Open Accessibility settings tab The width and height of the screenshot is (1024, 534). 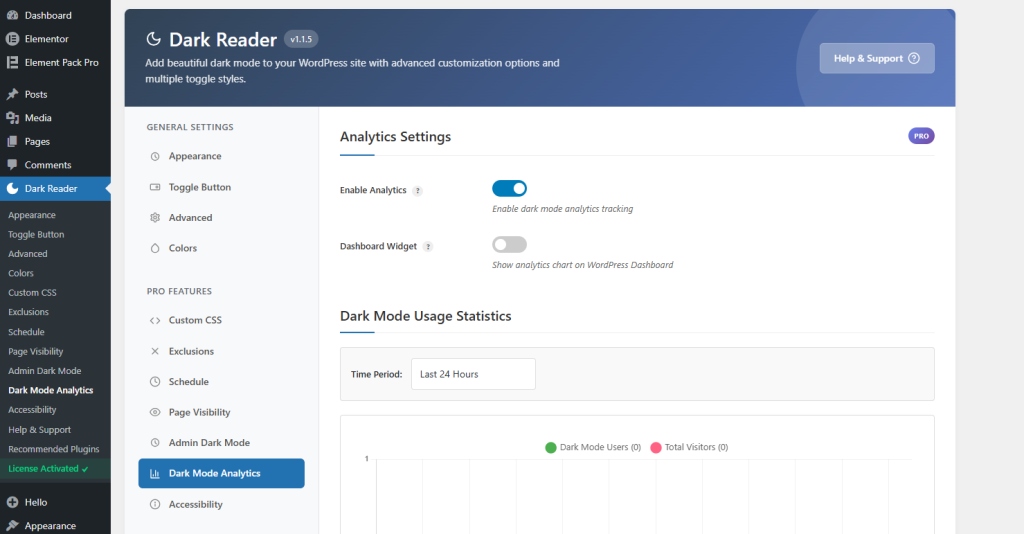221,504
